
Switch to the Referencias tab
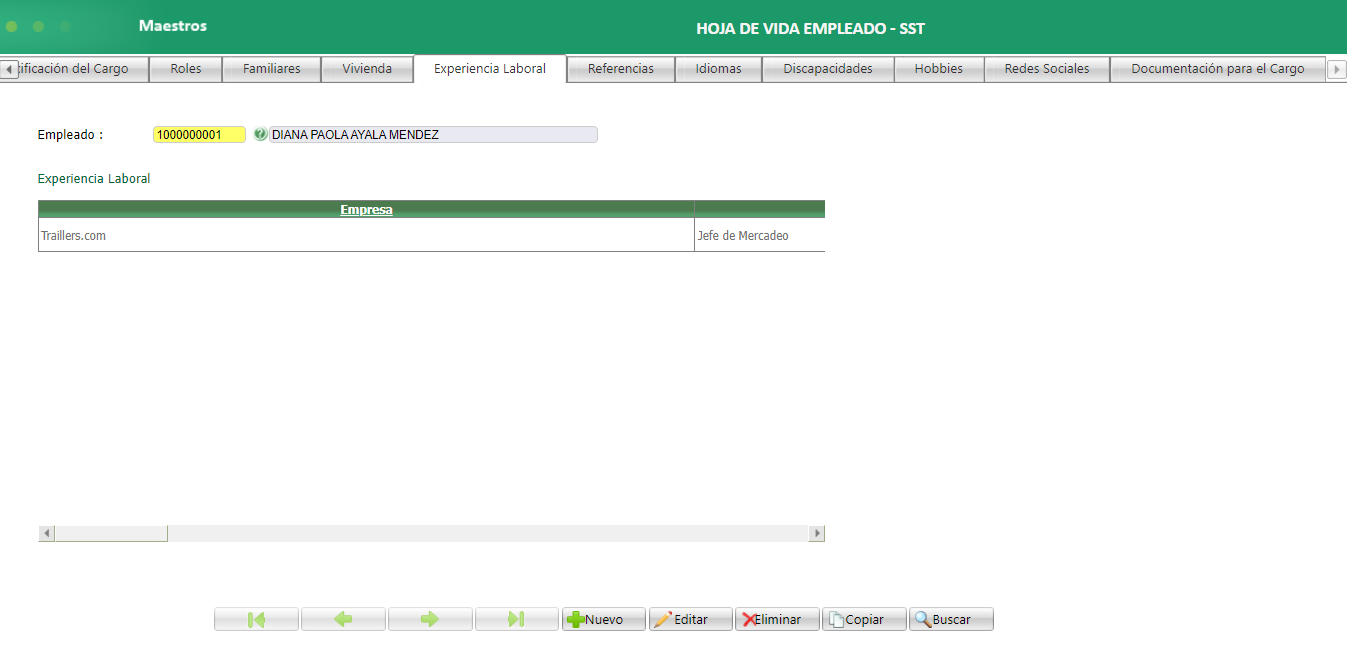pyautogui.click(x=620, y=68)
